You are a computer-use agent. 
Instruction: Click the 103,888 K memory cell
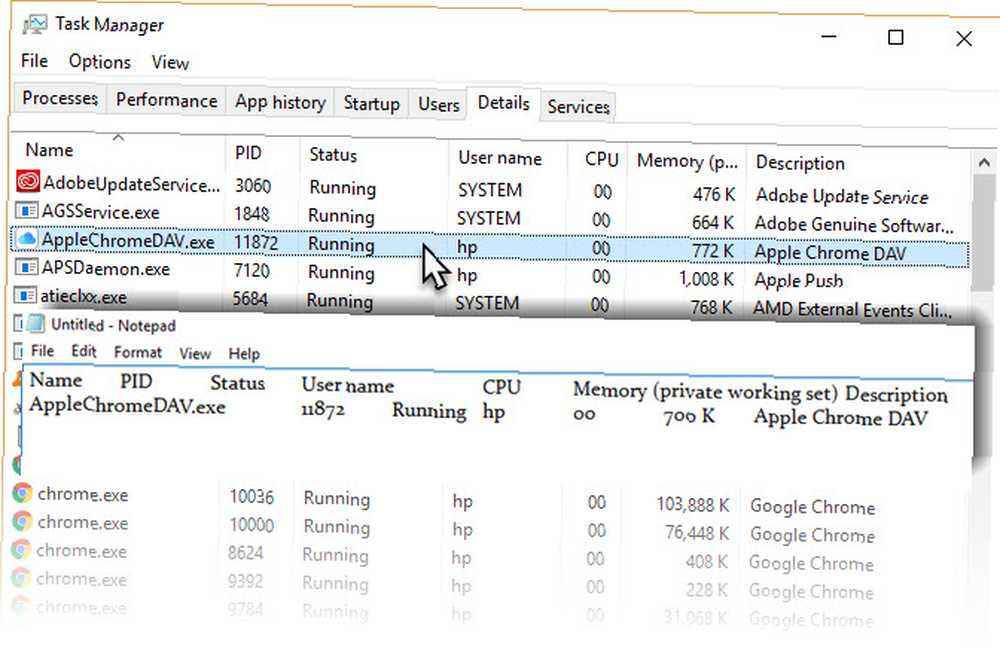(x=693, y=505)
